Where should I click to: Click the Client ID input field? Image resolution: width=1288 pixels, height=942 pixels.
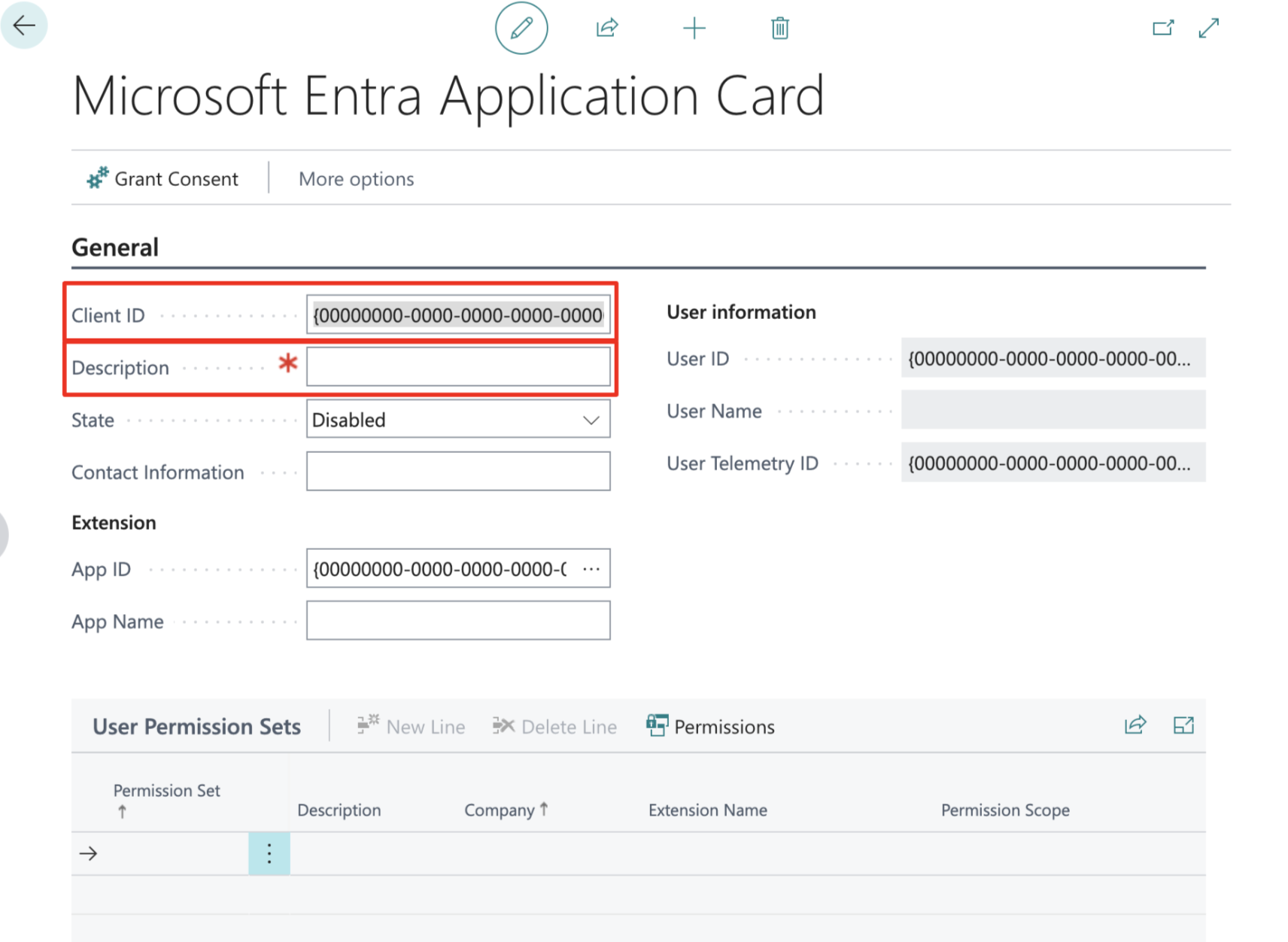point(458,315)
